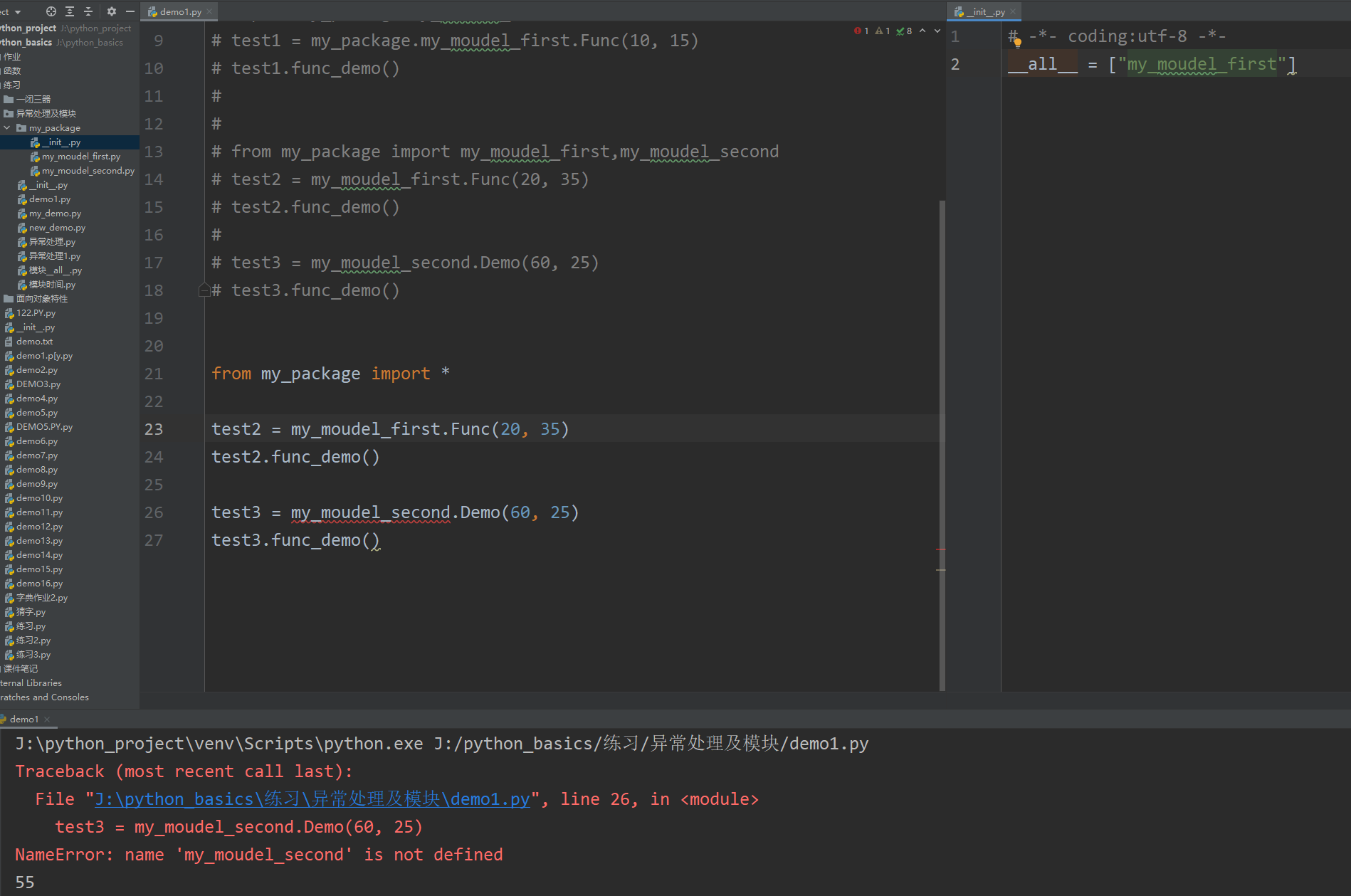Click line number 23 in the gutter

pyautogui.click(x=154, y=429)
